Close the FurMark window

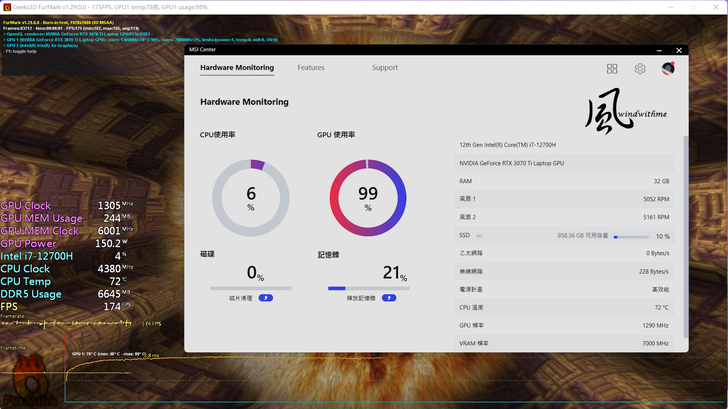(x=716, y=7)
